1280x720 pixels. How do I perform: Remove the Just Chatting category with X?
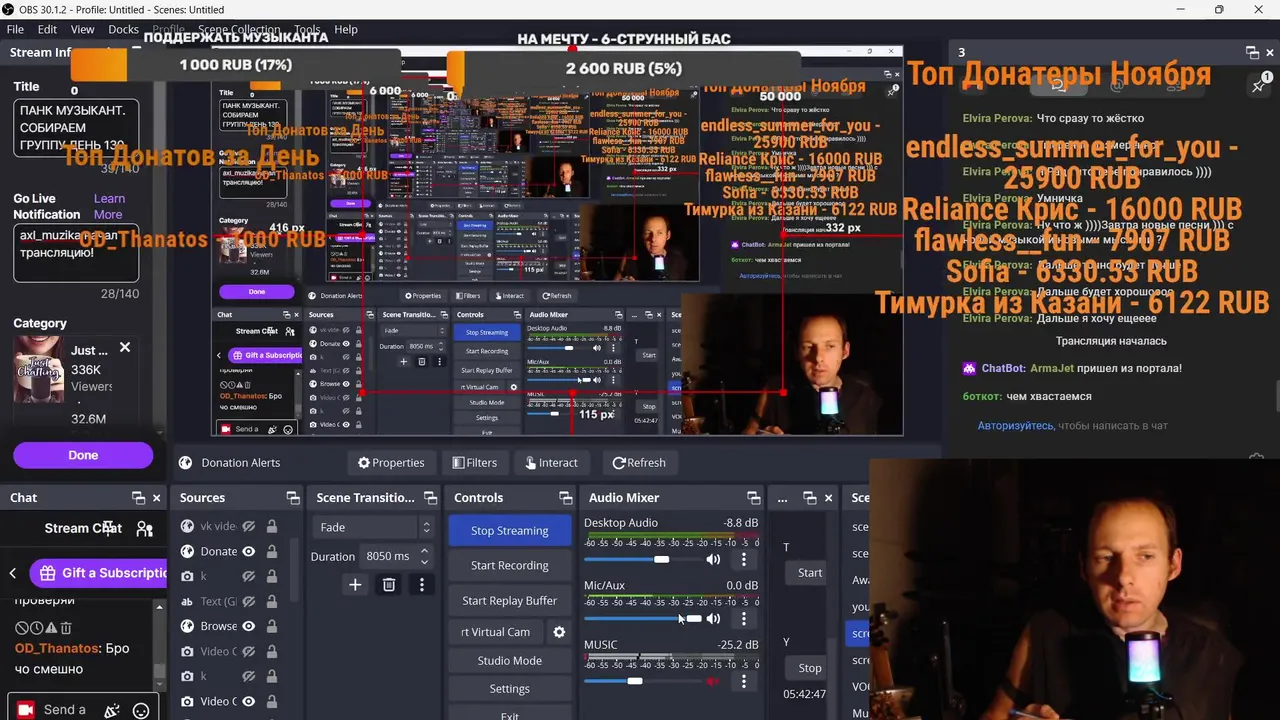coord(125,348)
